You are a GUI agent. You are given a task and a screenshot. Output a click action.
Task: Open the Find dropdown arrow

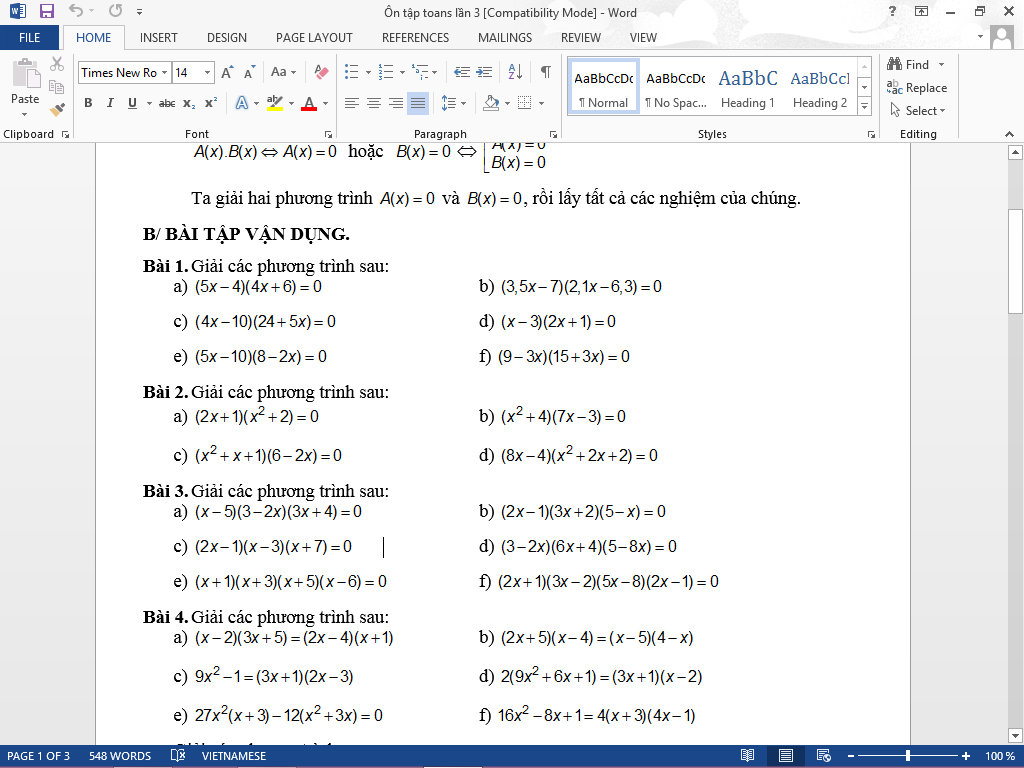click(941, 65)
